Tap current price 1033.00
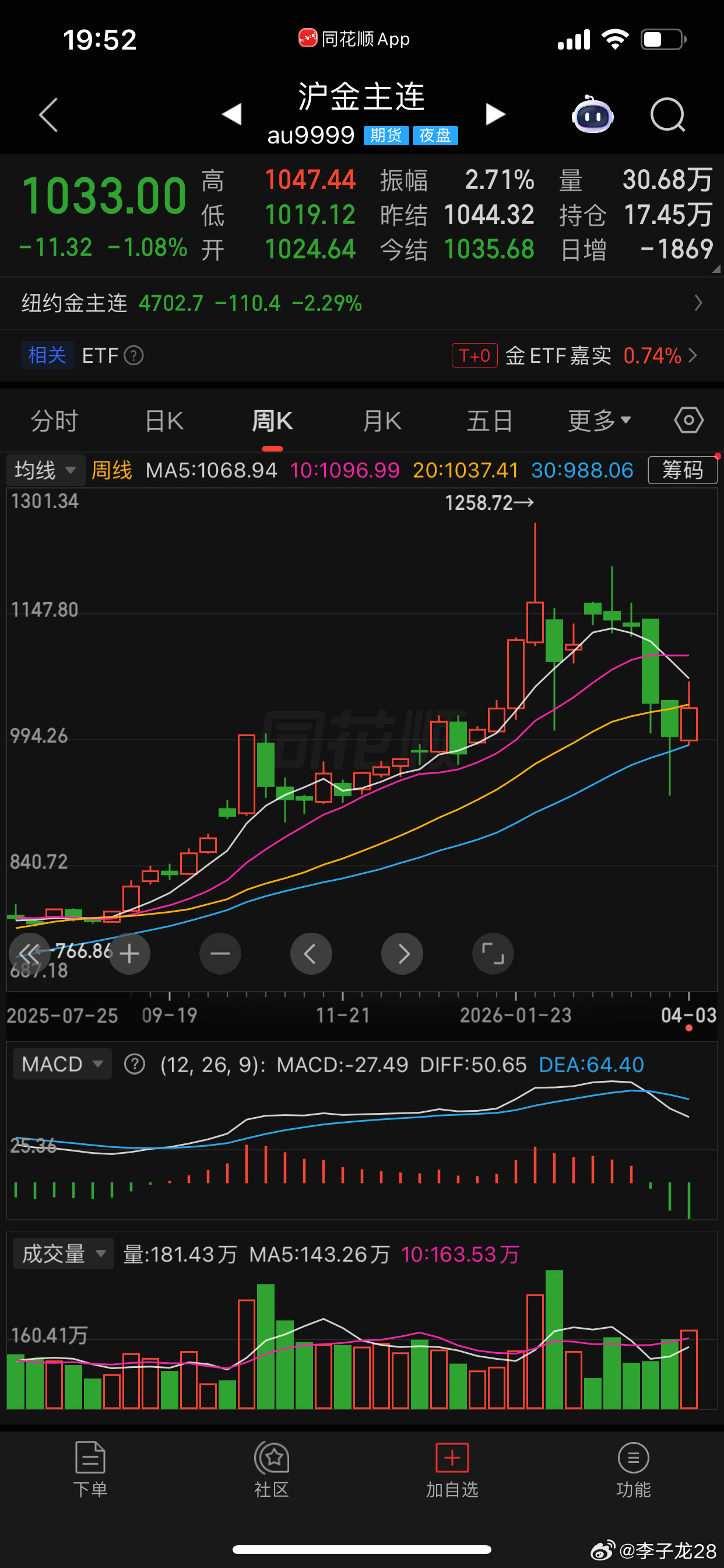The image size is (724, 1568). [104, 196]
